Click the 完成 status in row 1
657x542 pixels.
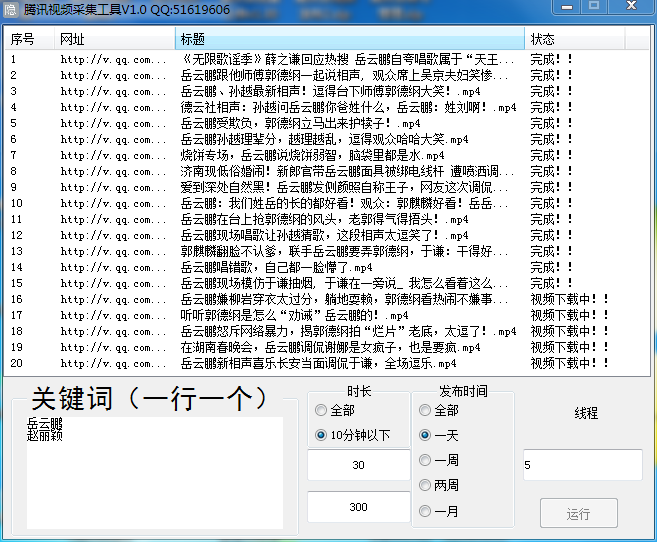551,59
